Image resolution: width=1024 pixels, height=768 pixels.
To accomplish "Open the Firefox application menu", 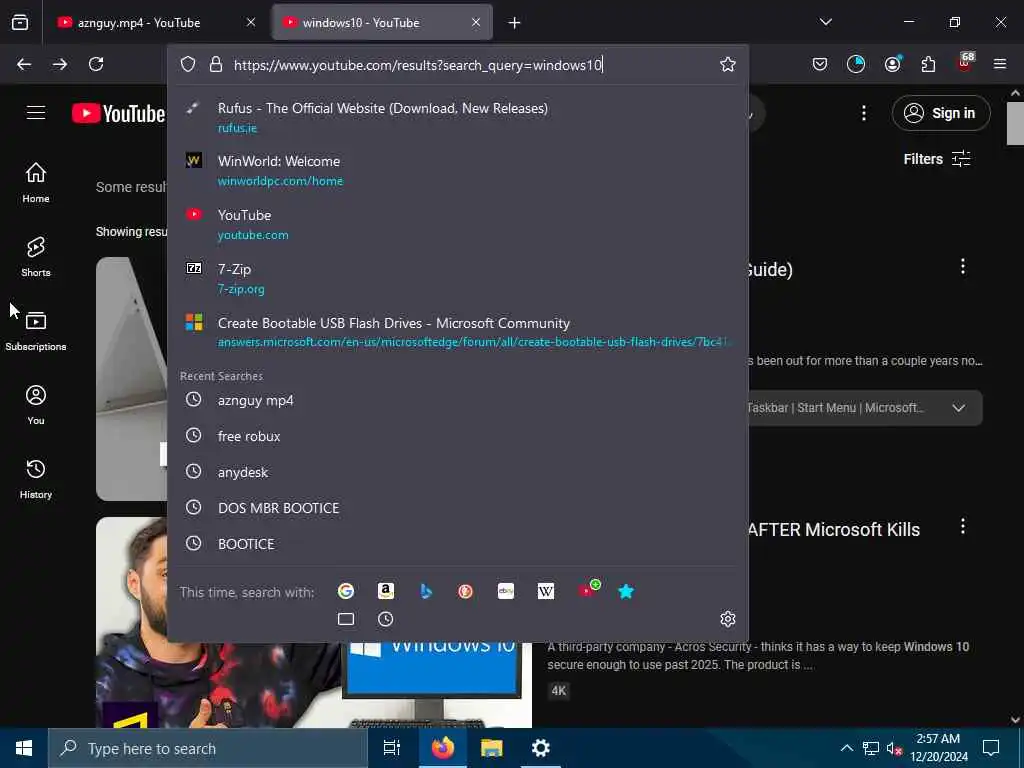I will point(1000,64).
